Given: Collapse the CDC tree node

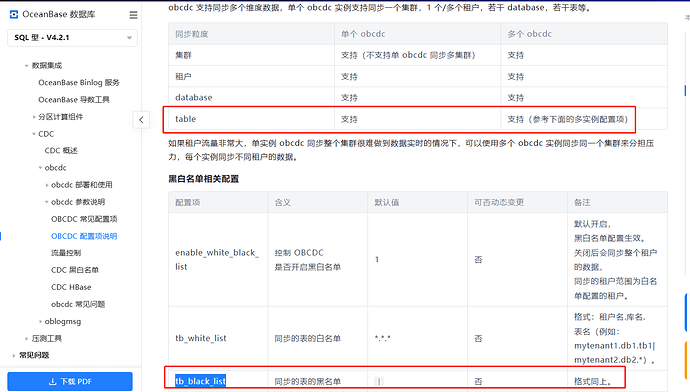Looking at the screenshot, I should coord(34,134).
